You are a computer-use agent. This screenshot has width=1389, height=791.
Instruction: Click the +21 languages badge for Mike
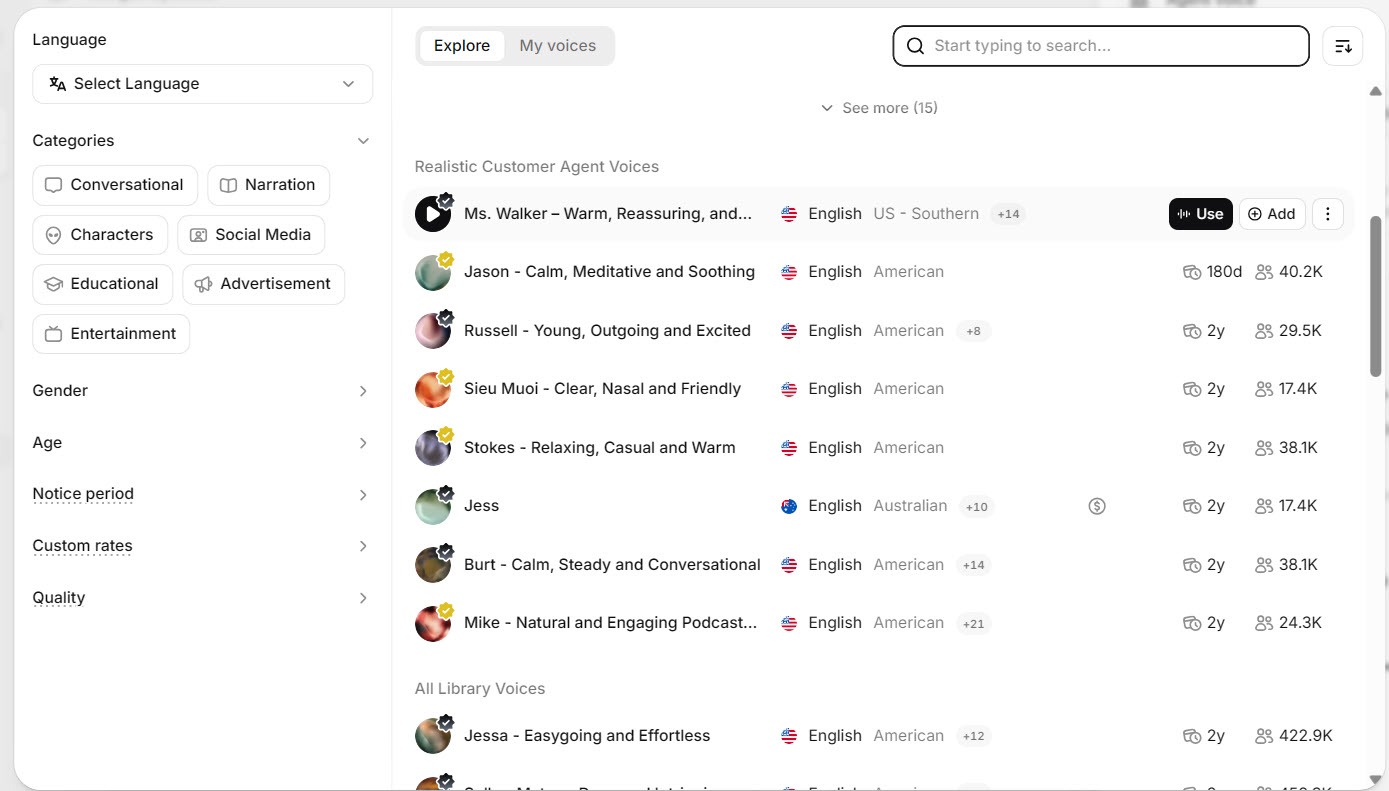pos(973,623)
